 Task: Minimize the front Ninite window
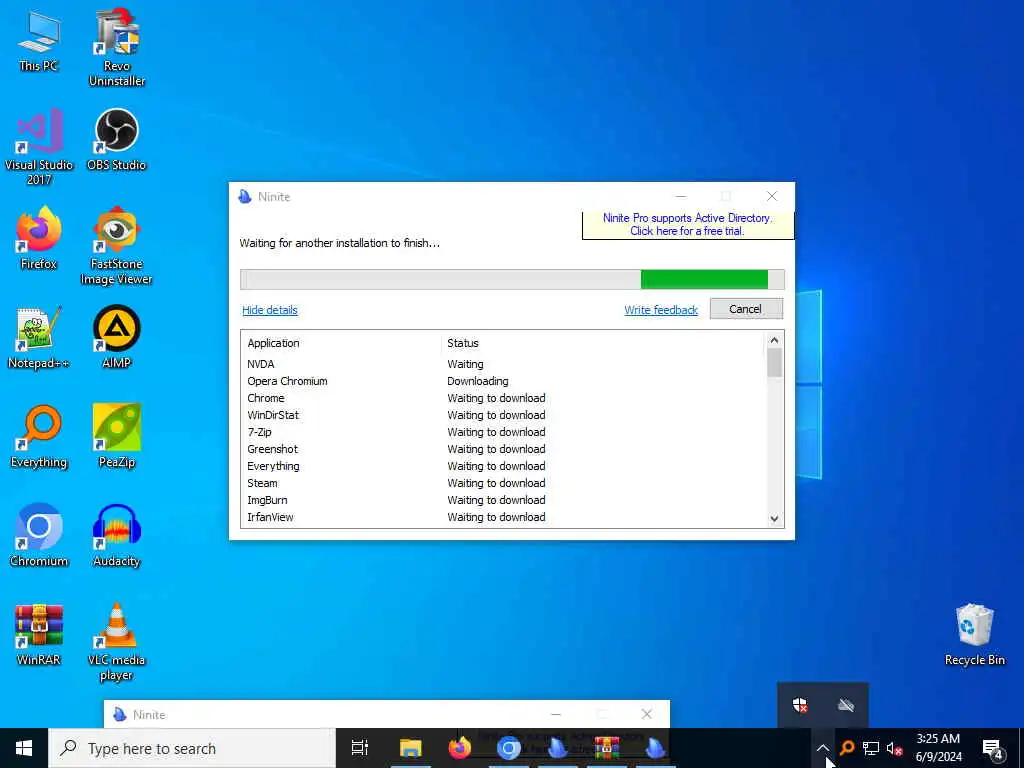tap(681, 197)
